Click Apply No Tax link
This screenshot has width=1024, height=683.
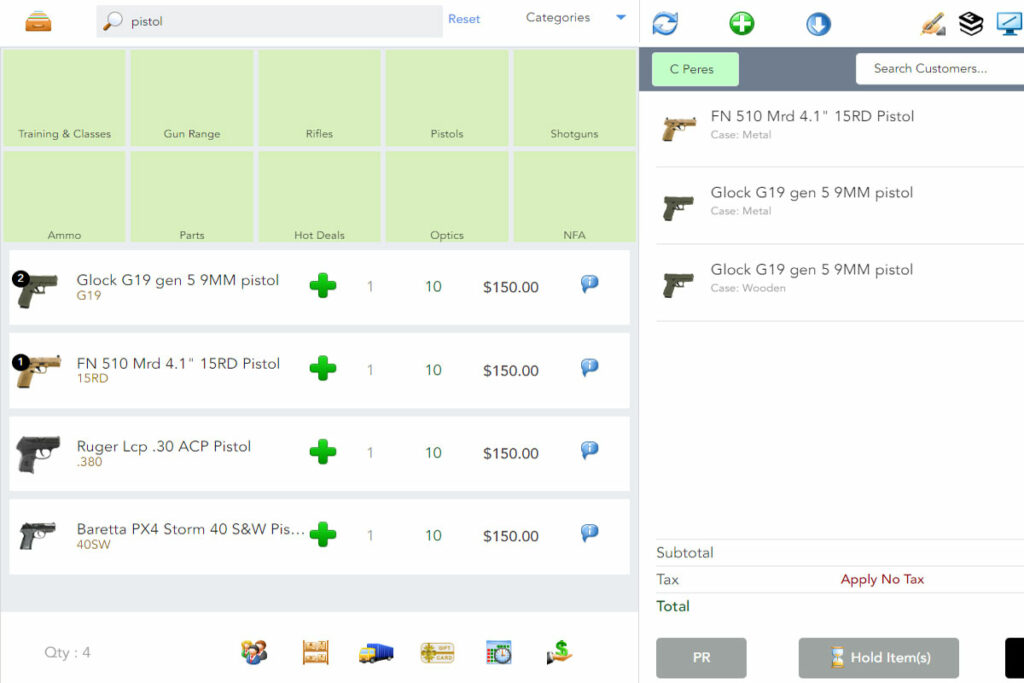[x=882, y=579]
